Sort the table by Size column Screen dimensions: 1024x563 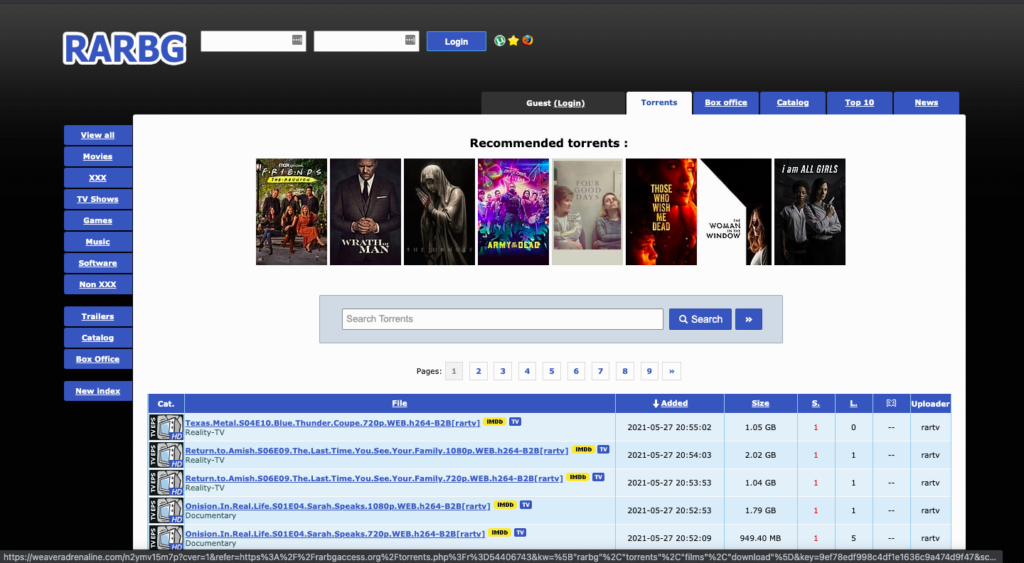point(760,403)
